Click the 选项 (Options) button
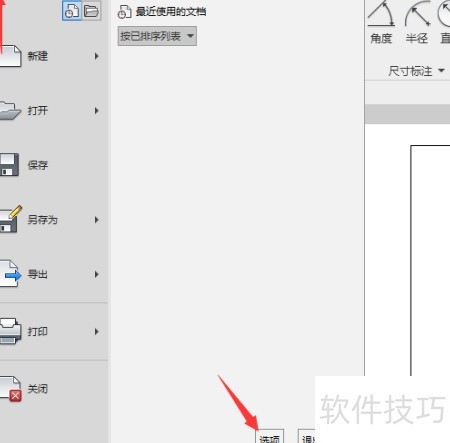The image size is (450, 443). pyautogui.click(x=270, y=437)
